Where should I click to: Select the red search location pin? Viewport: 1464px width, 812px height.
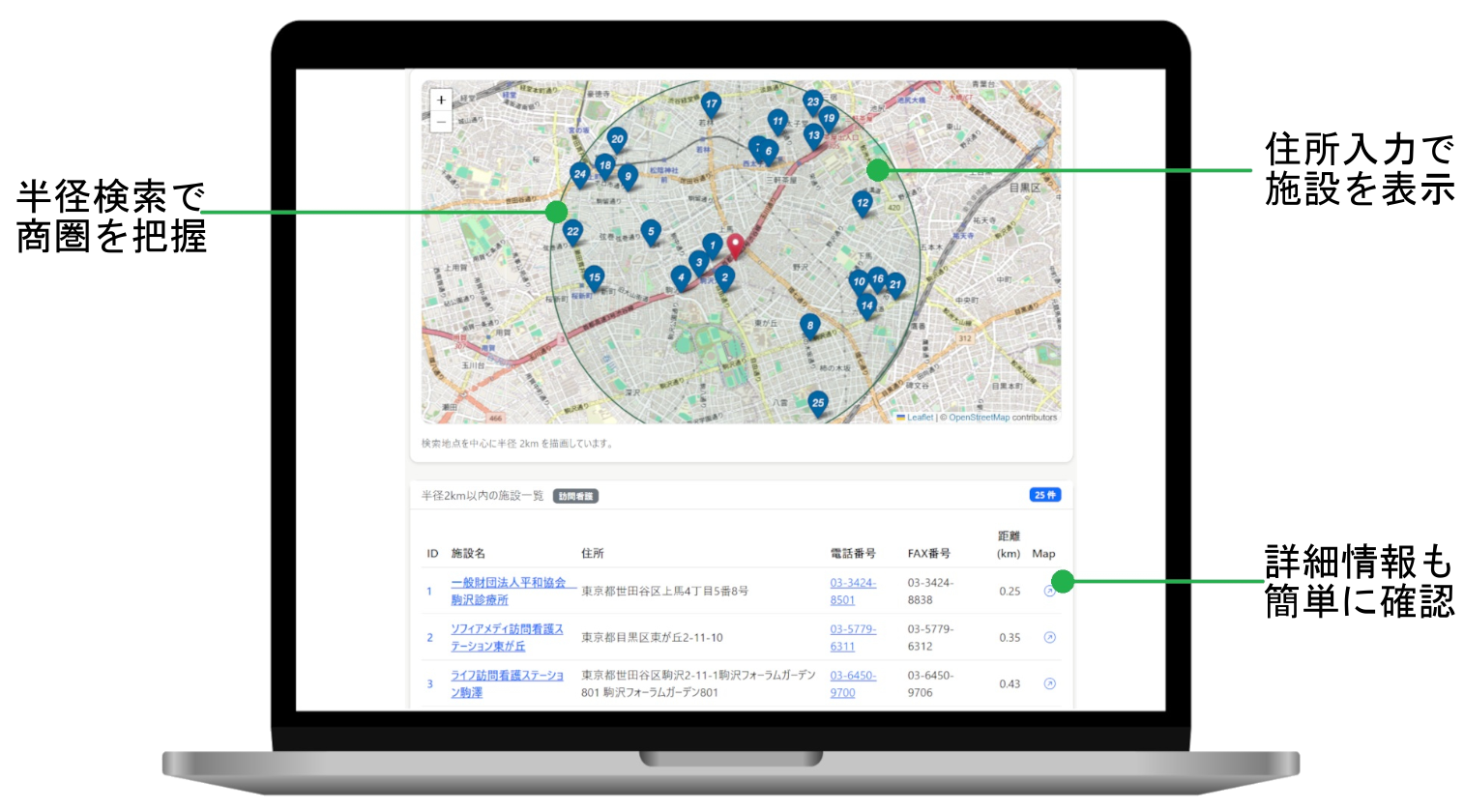click(735, 246)
